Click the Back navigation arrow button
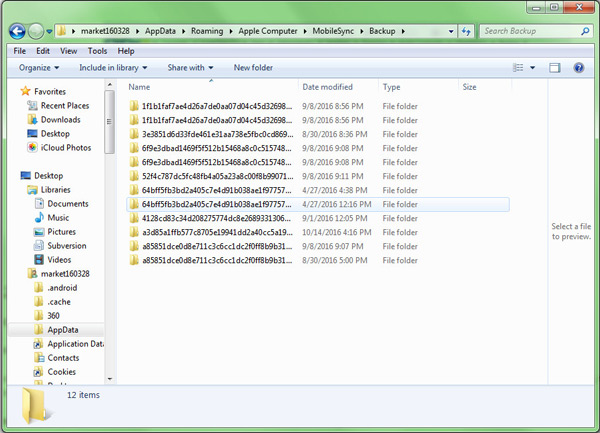Viewport: 600px width, 433px height. [18, 31]
